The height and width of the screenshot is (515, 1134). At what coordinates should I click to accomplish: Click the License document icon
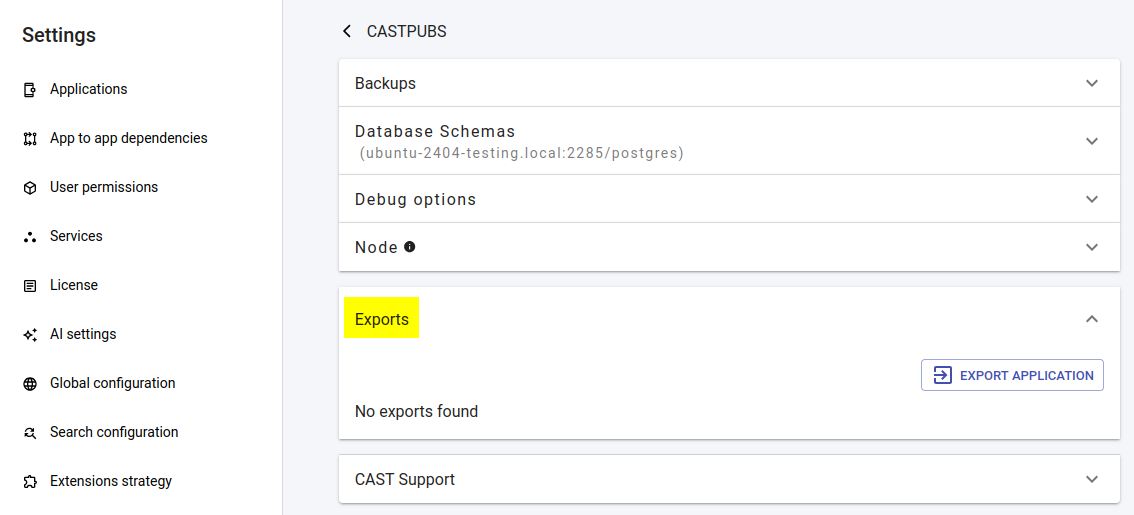tap(30, 286)
